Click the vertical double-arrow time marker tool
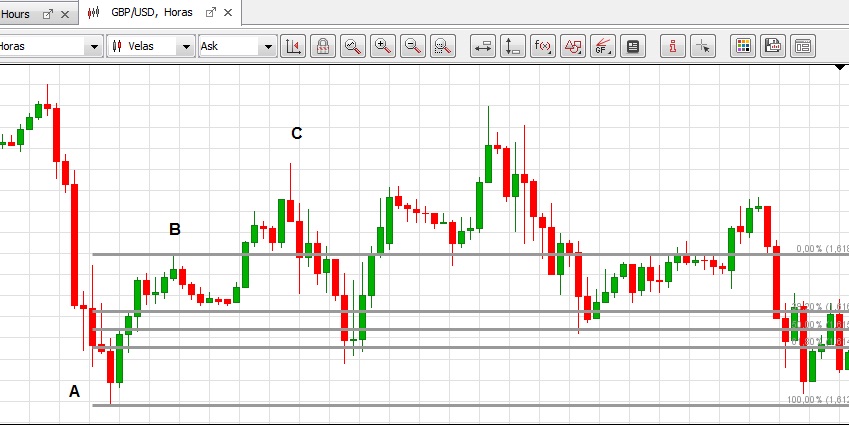The height and width of the screenshot is (425, 849). [x=513, y=46]
